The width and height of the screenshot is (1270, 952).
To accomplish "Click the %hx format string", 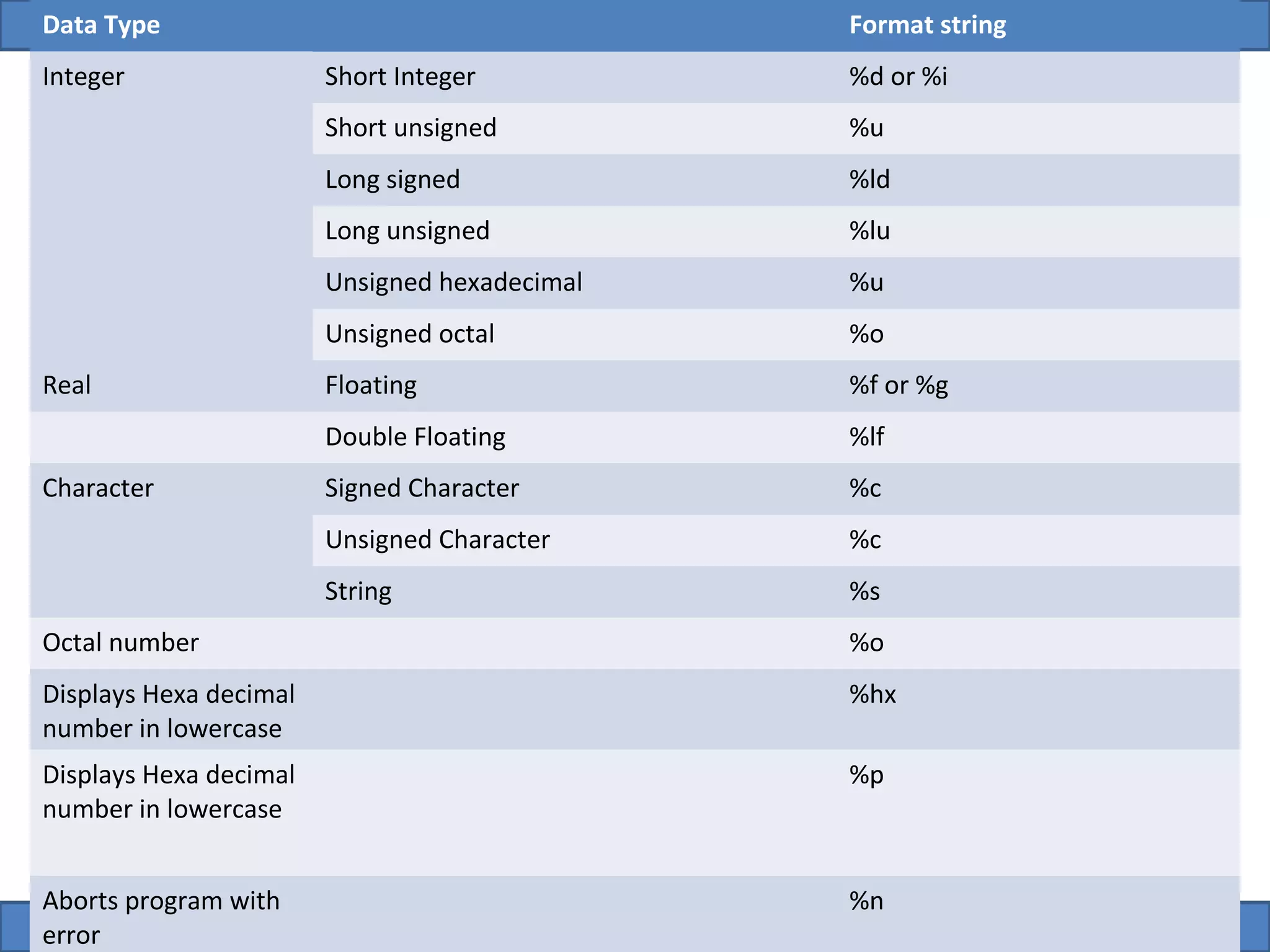I will coord(873,695).
